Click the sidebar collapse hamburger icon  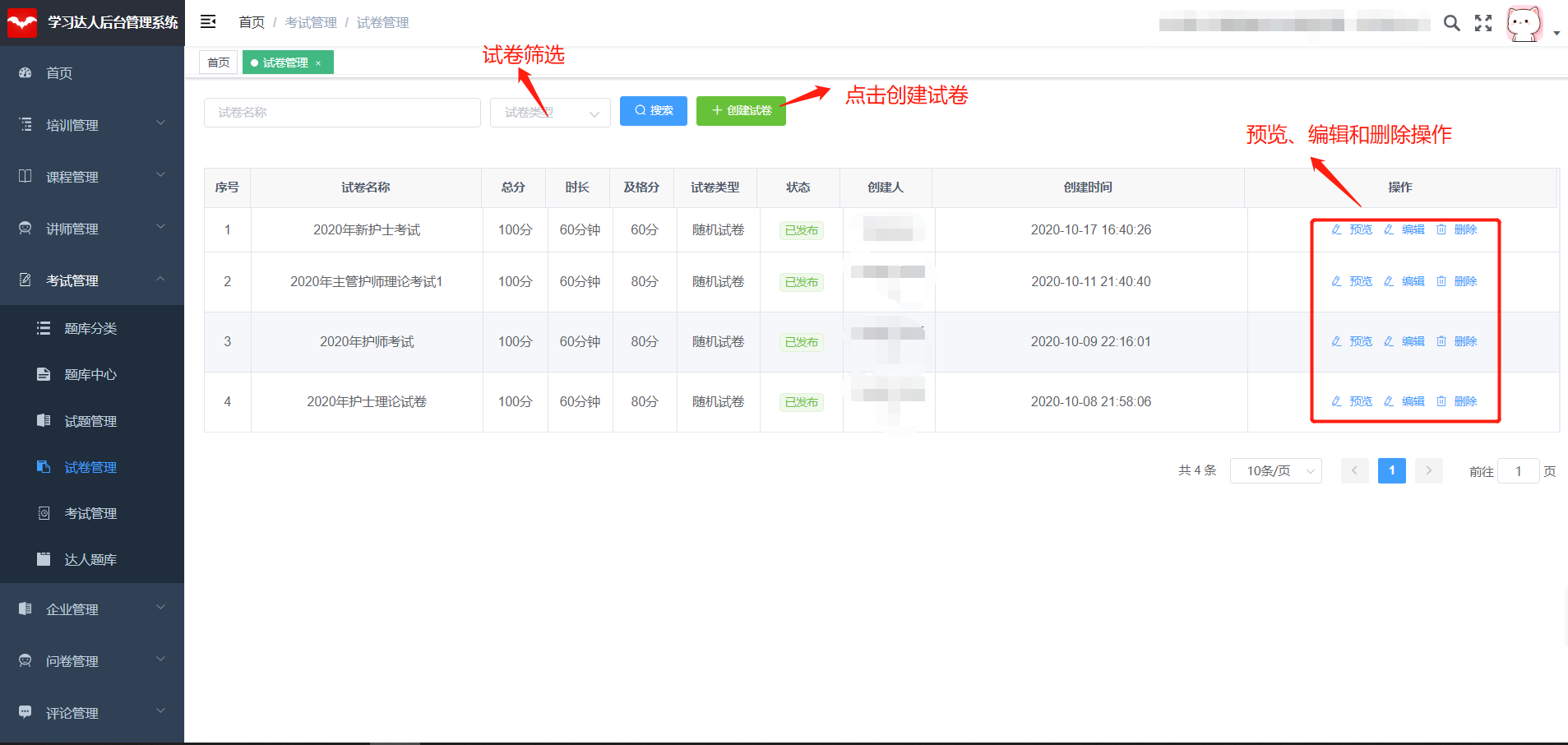click(x=208, y=21)
